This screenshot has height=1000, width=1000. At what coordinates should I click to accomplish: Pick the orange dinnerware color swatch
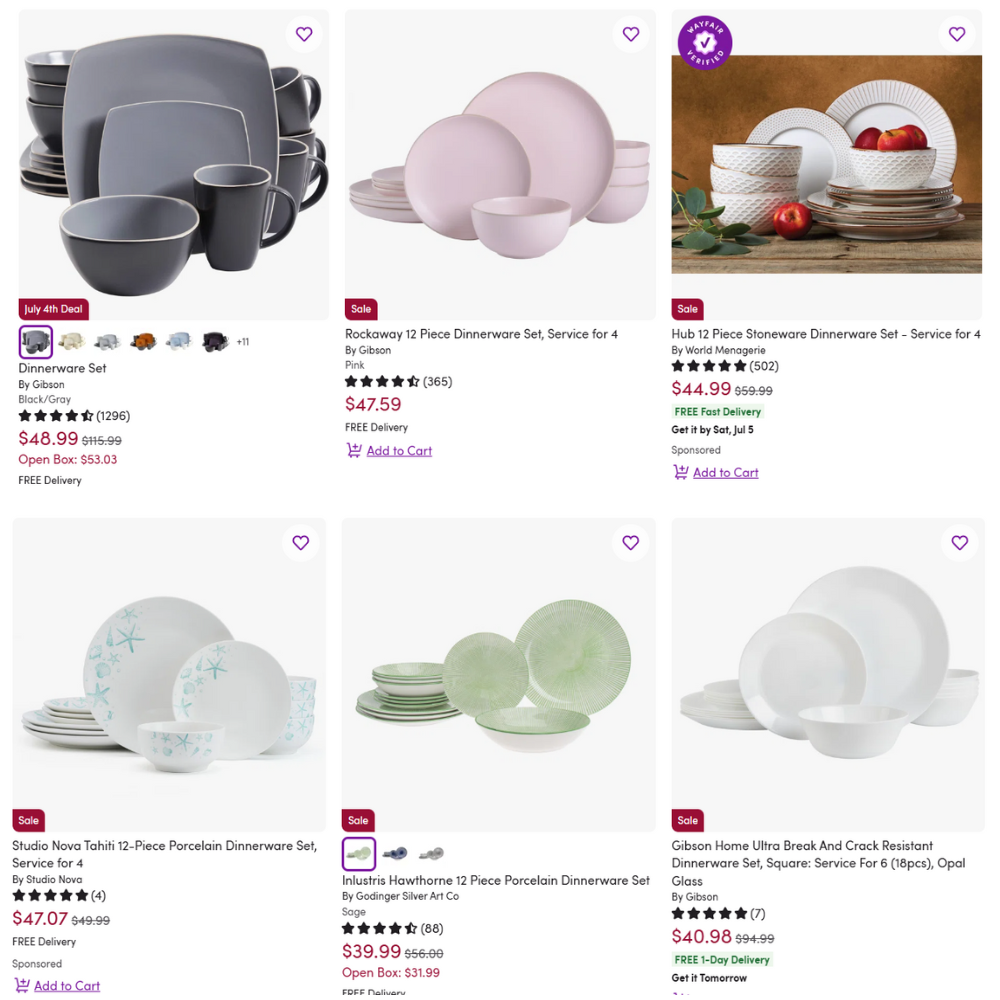coord(143,342)
